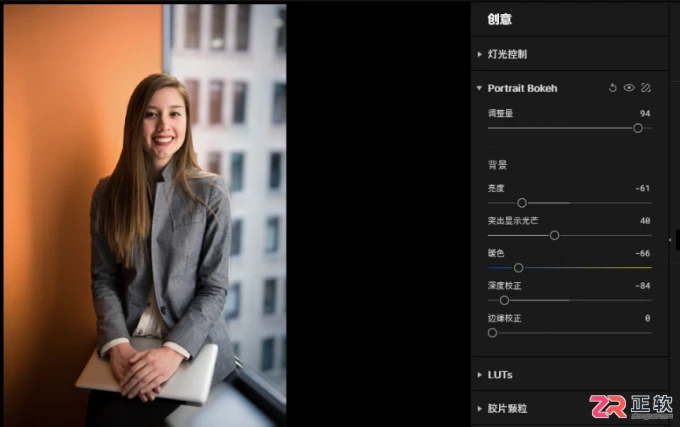Toggle Portrait Bokeh visibility eye icon
Viewport: 680px width, 427px height.
[629, 88]
